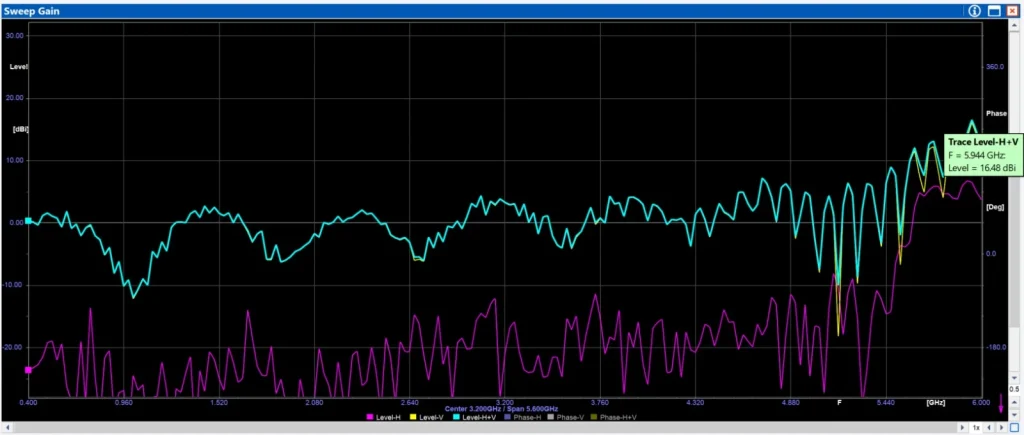Click the Trace Level-H+V tooltip
Image resolution: width=1024 pixels, height=435 pixels.
[982, 155]
